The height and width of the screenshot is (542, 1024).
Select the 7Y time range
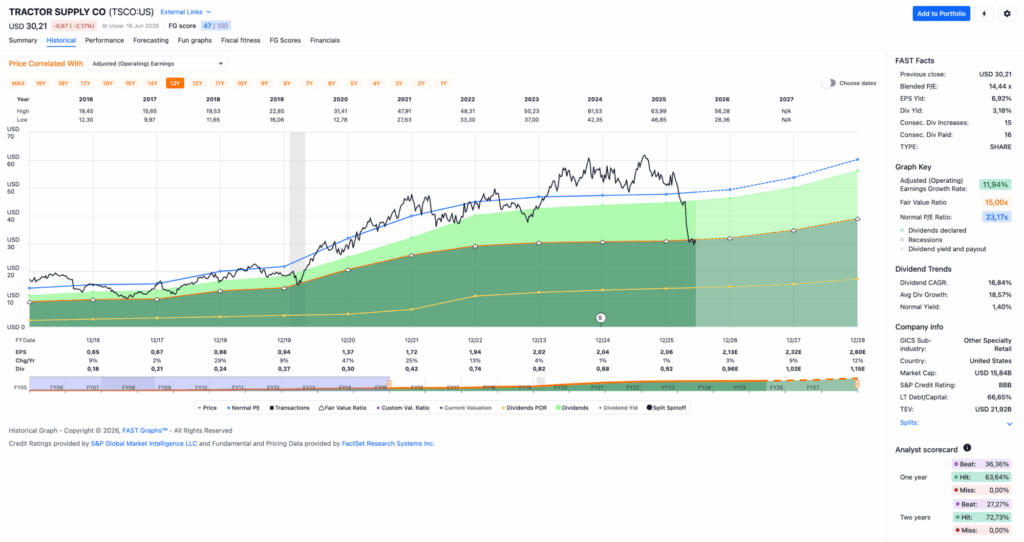coord(309,83)
